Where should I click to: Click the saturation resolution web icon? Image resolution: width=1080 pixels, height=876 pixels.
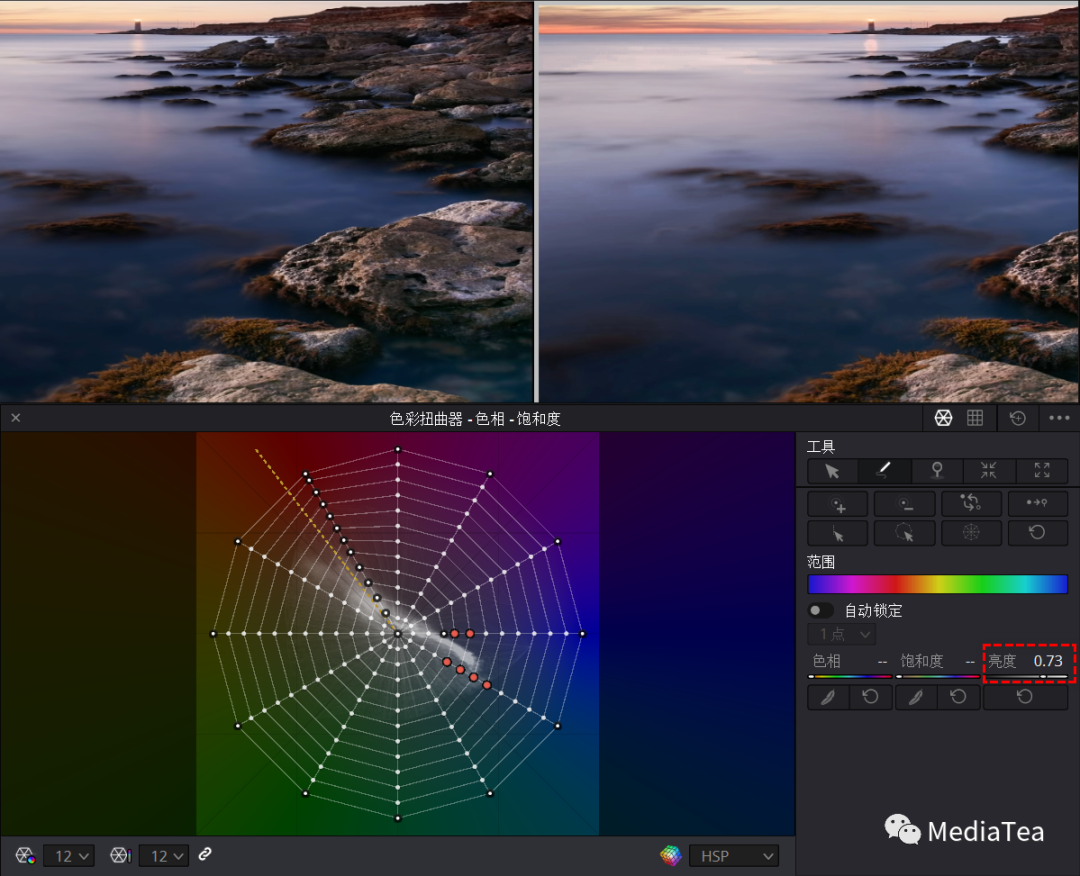[121, 855]
